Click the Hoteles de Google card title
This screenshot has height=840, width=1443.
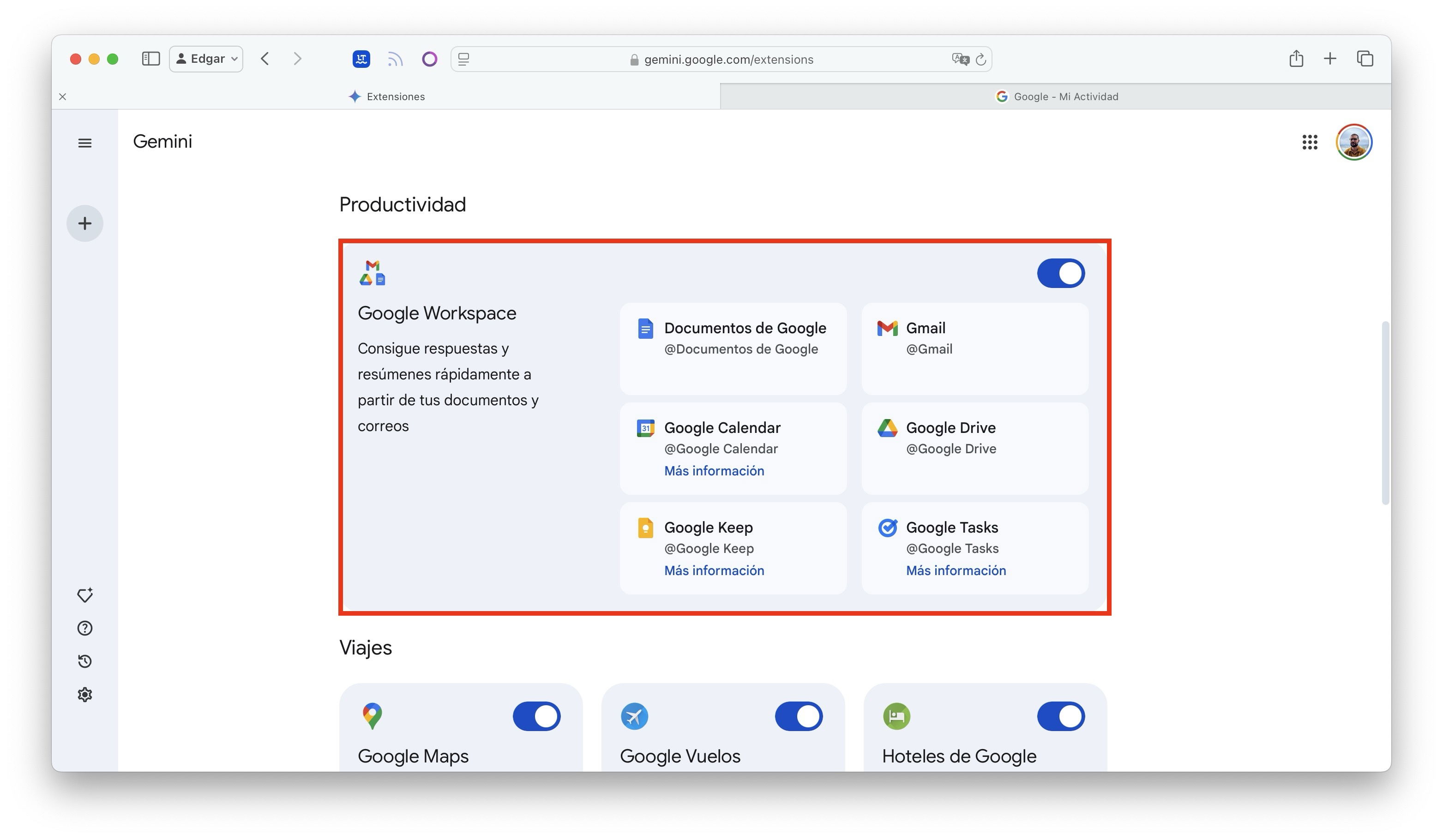pos(959,756)
